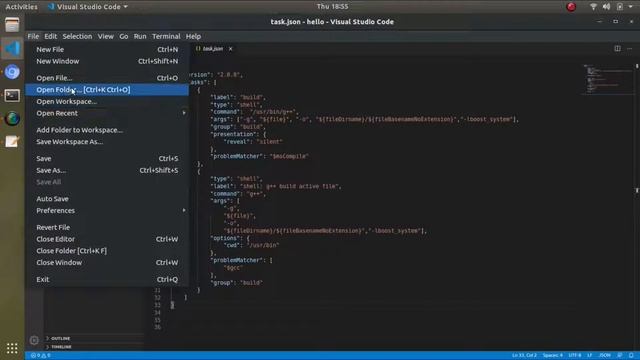The width and height of the screenshot is (640, 360).
Task: Click the split editor icon
Action: (617, 49)
